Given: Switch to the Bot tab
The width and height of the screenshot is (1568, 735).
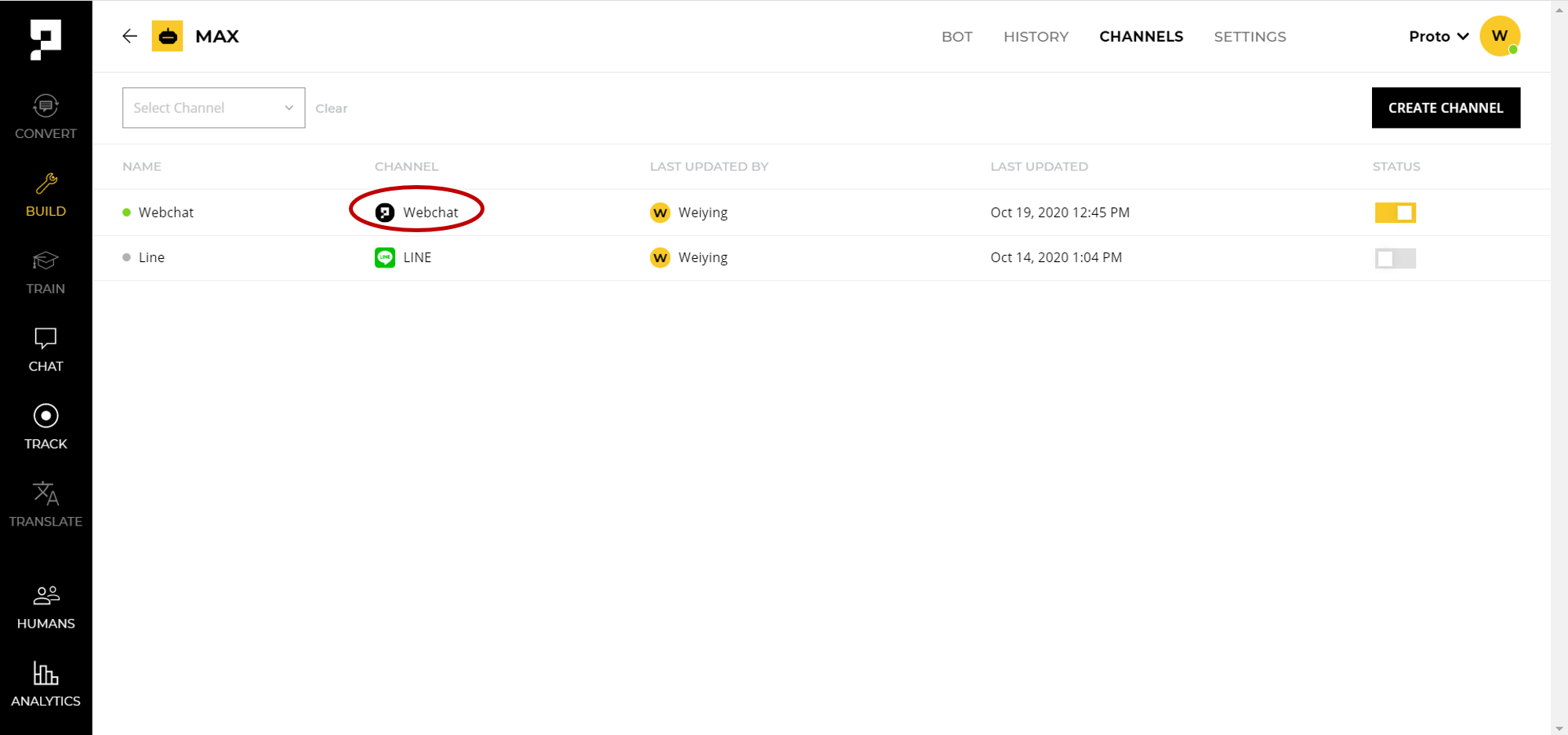Looking at the screenshot, I should (956, 37).
